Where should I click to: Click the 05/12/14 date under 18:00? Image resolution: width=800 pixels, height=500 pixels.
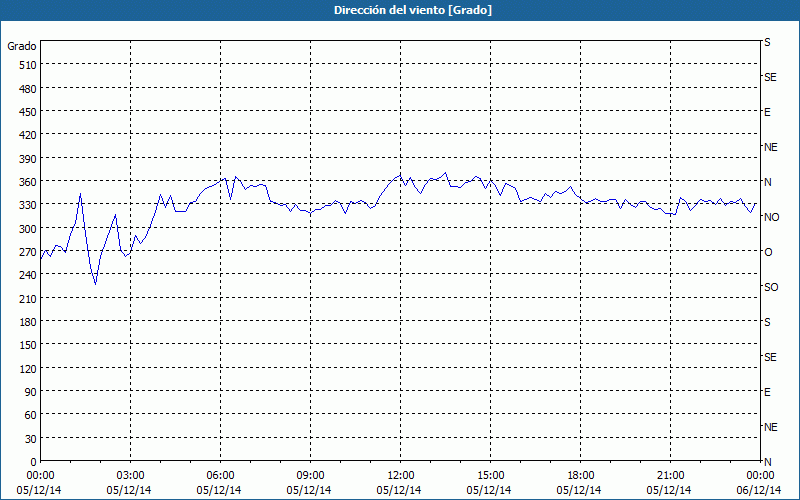[x=579, y=490]
